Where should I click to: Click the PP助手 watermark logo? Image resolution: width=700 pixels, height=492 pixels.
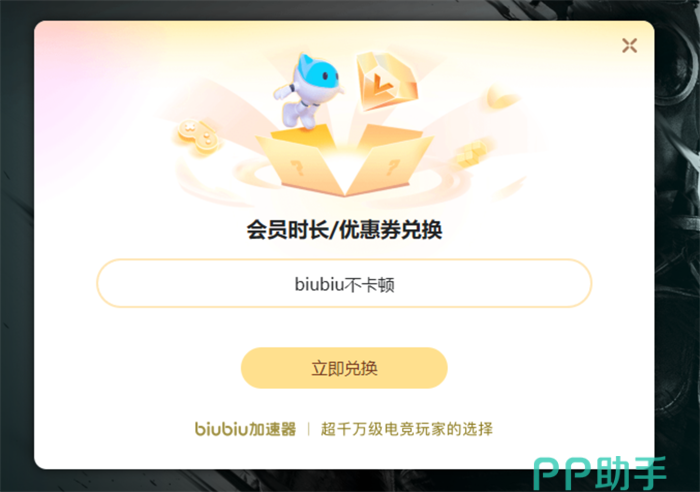coord(600,473)
